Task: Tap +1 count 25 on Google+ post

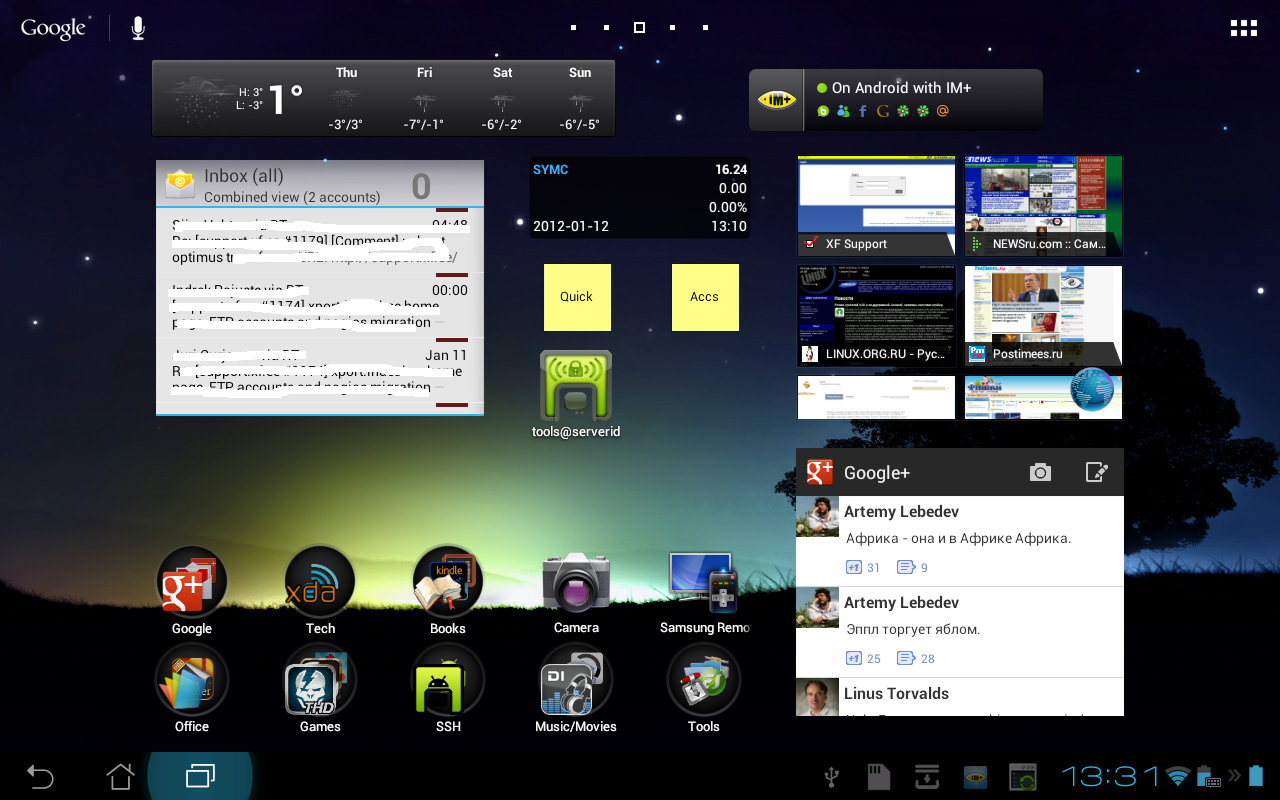Action: (863, 658)
